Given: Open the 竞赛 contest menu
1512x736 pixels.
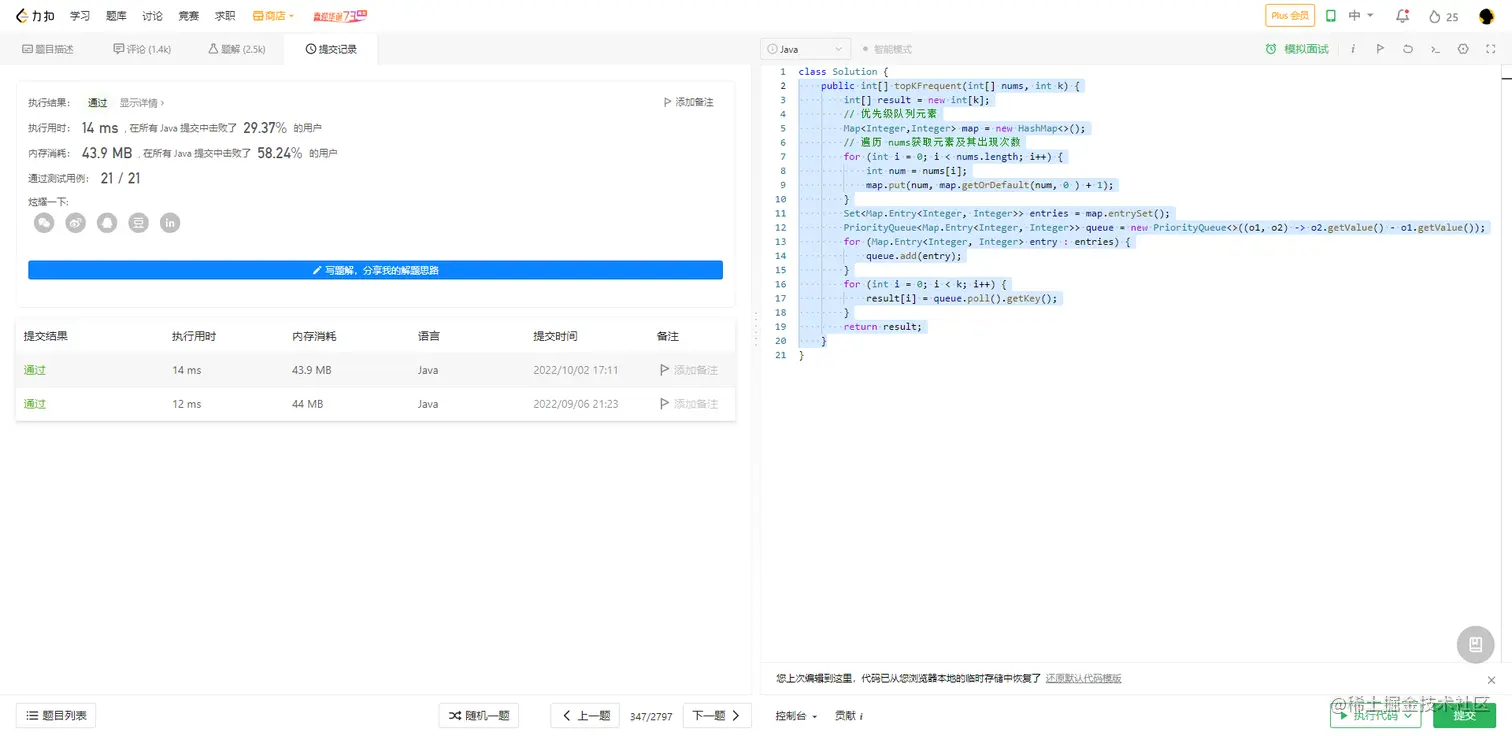Looking at the screenshot, I should coord(188,16).
